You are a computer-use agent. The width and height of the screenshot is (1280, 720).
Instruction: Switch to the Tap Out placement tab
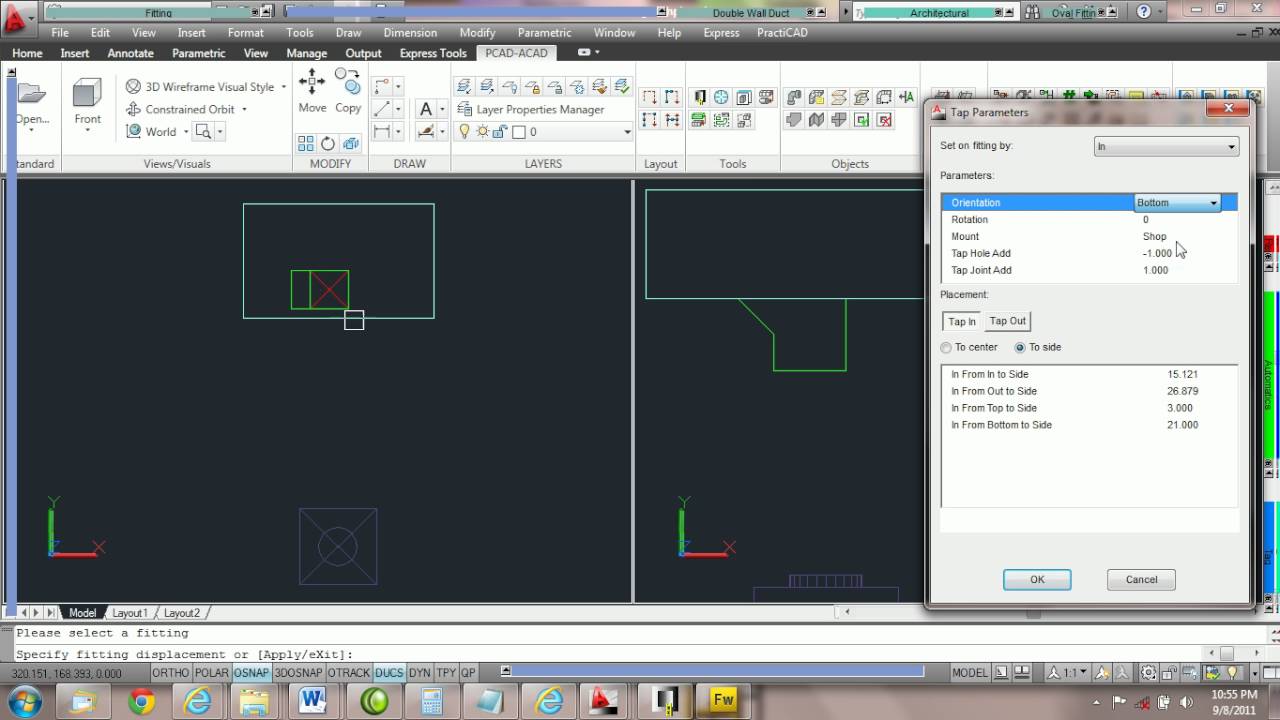(1007, 321)
